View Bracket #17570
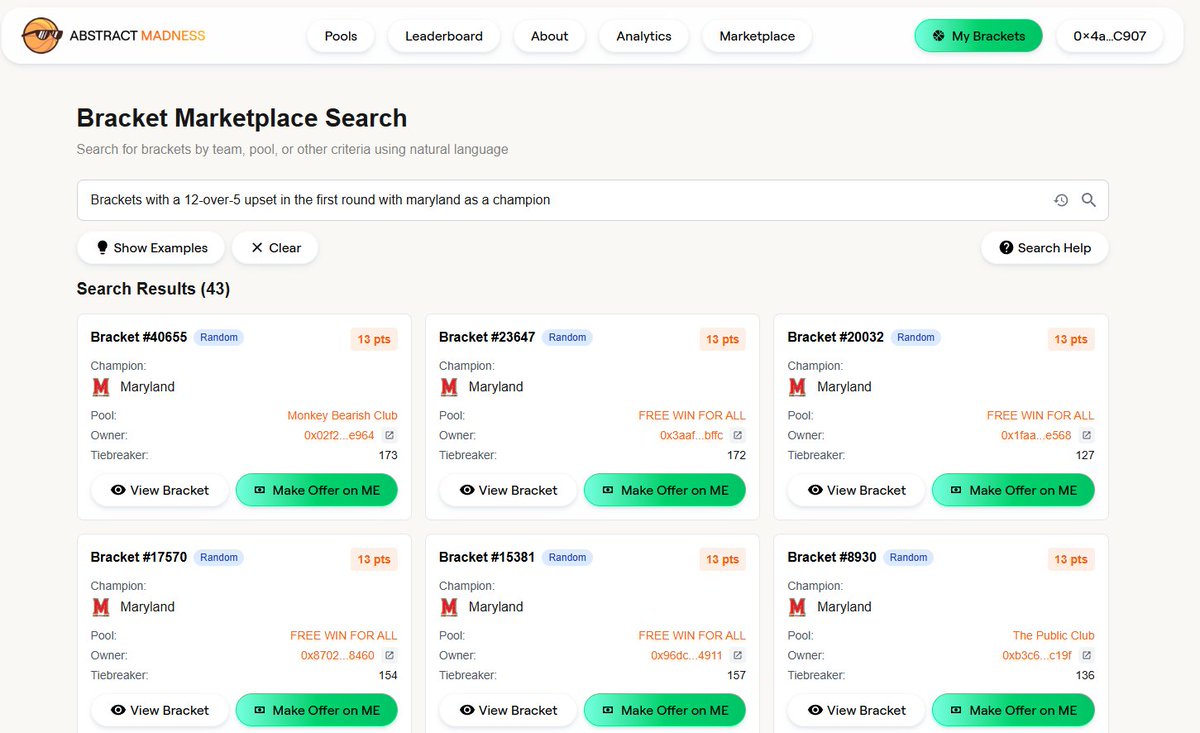This screenshot has width=1200, height=733. (x=160, y=710)
